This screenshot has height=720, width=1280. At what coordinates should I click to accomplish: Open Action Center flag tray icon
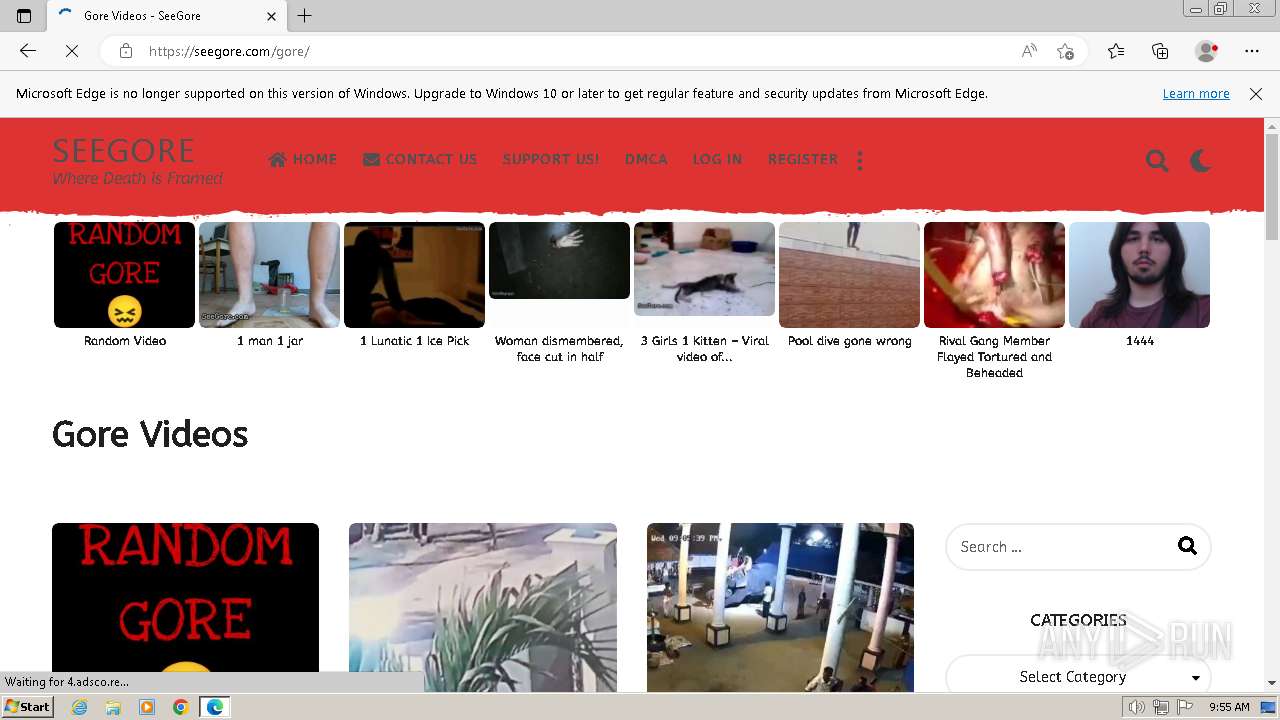(1184, 707)
